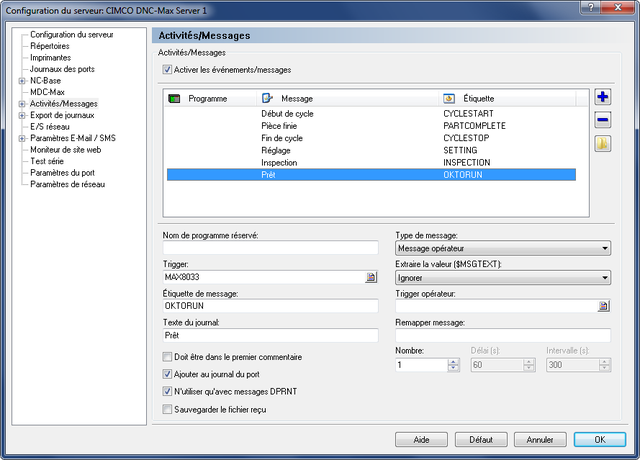Select Répertoires in the tree

[50, 46]
